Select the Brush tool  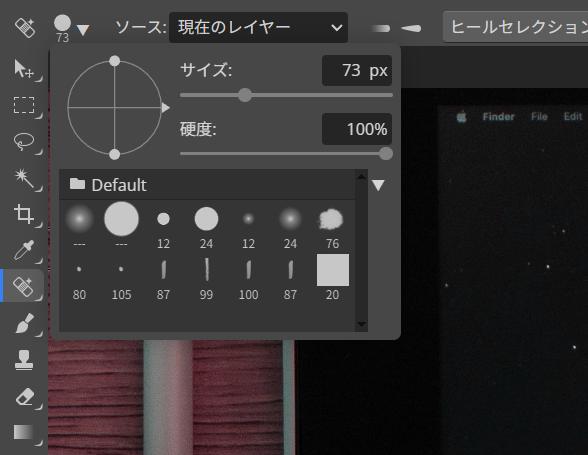point(24,323)
